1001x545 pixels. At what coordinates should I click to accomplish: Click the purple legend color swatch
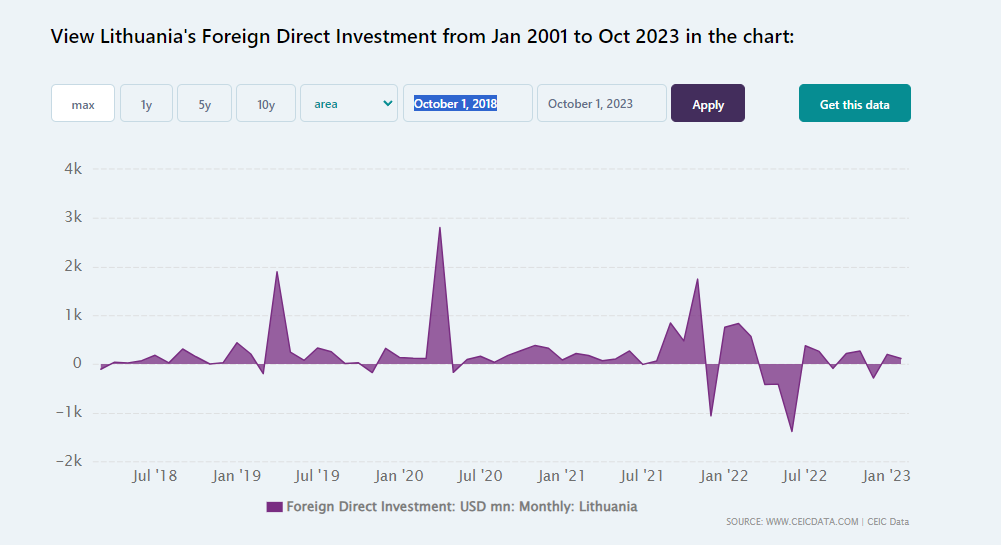click(x=274, y=507)
